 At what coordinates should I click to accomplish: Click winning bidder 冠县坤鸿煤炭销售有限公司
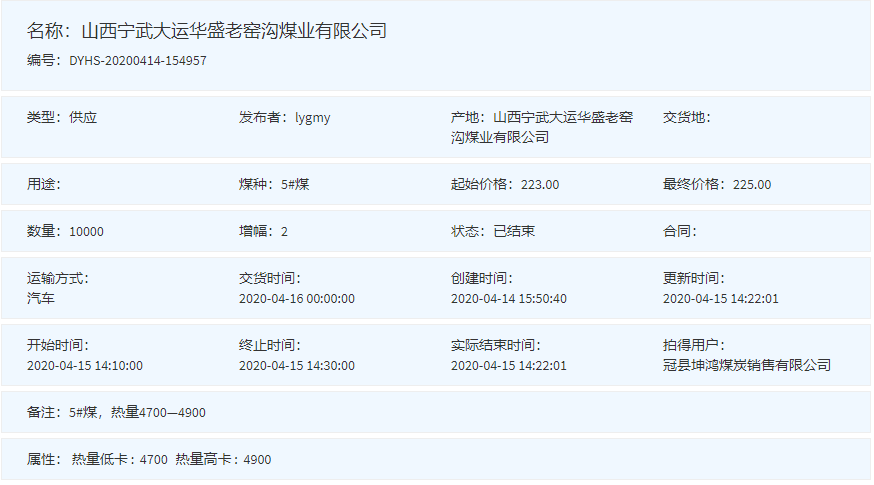tap(747, 365)
